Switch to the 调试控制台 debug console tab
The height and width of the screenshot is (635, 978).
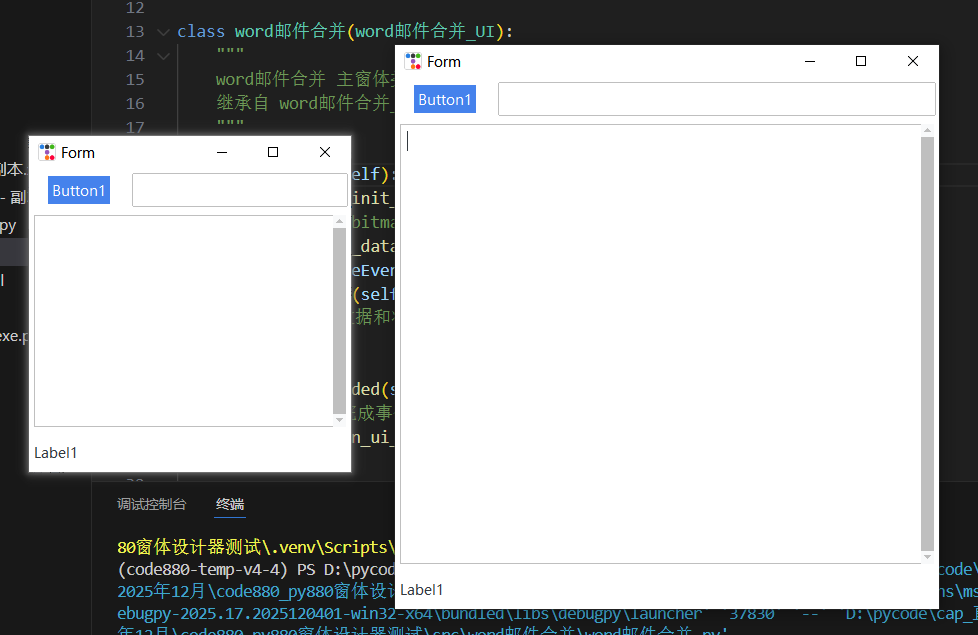coord(151,504)
